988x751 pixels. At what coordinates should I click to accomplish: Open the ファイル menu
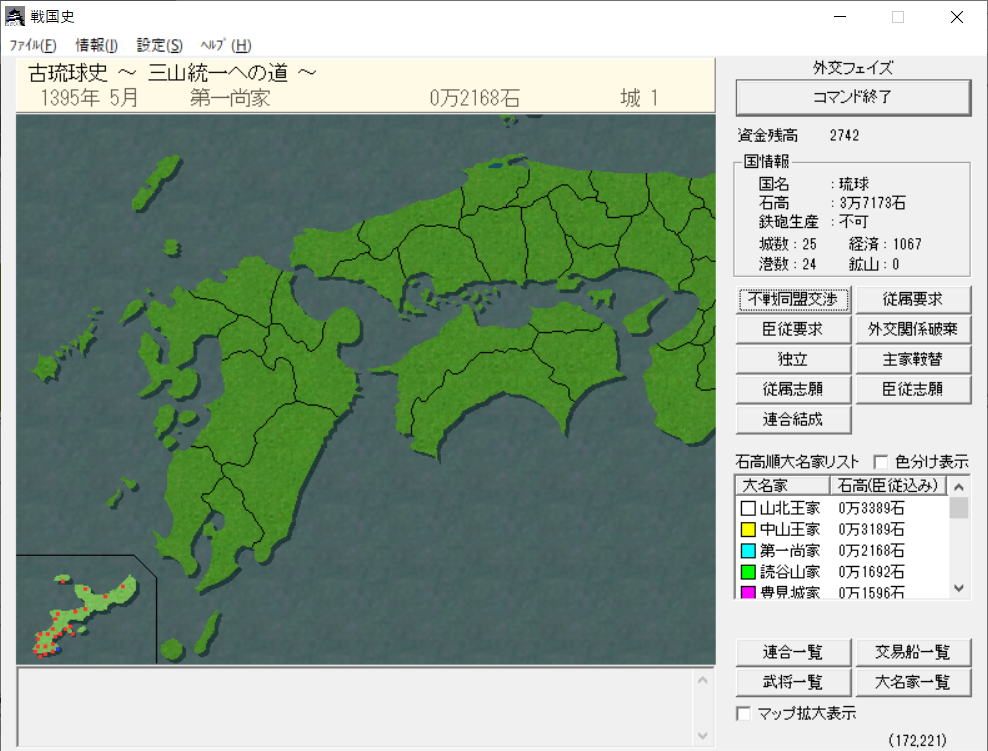(x=33, y=45)
